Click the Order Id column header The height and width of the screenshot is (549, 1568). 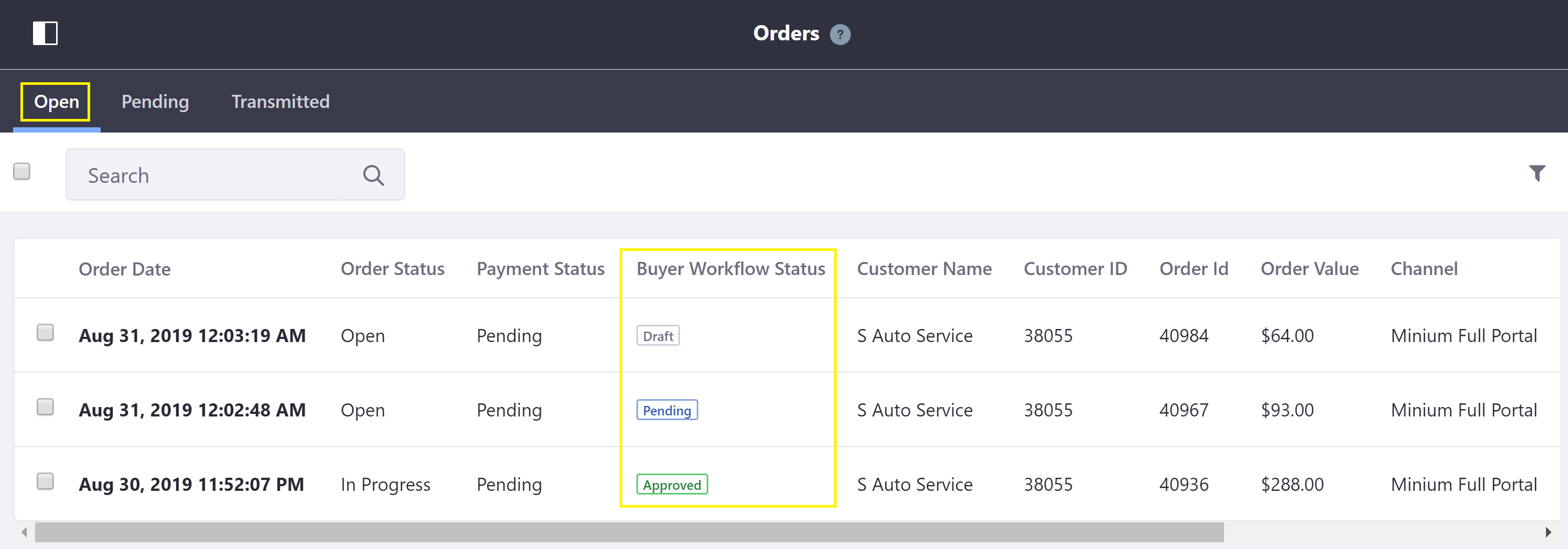[x=1194, y=269]
